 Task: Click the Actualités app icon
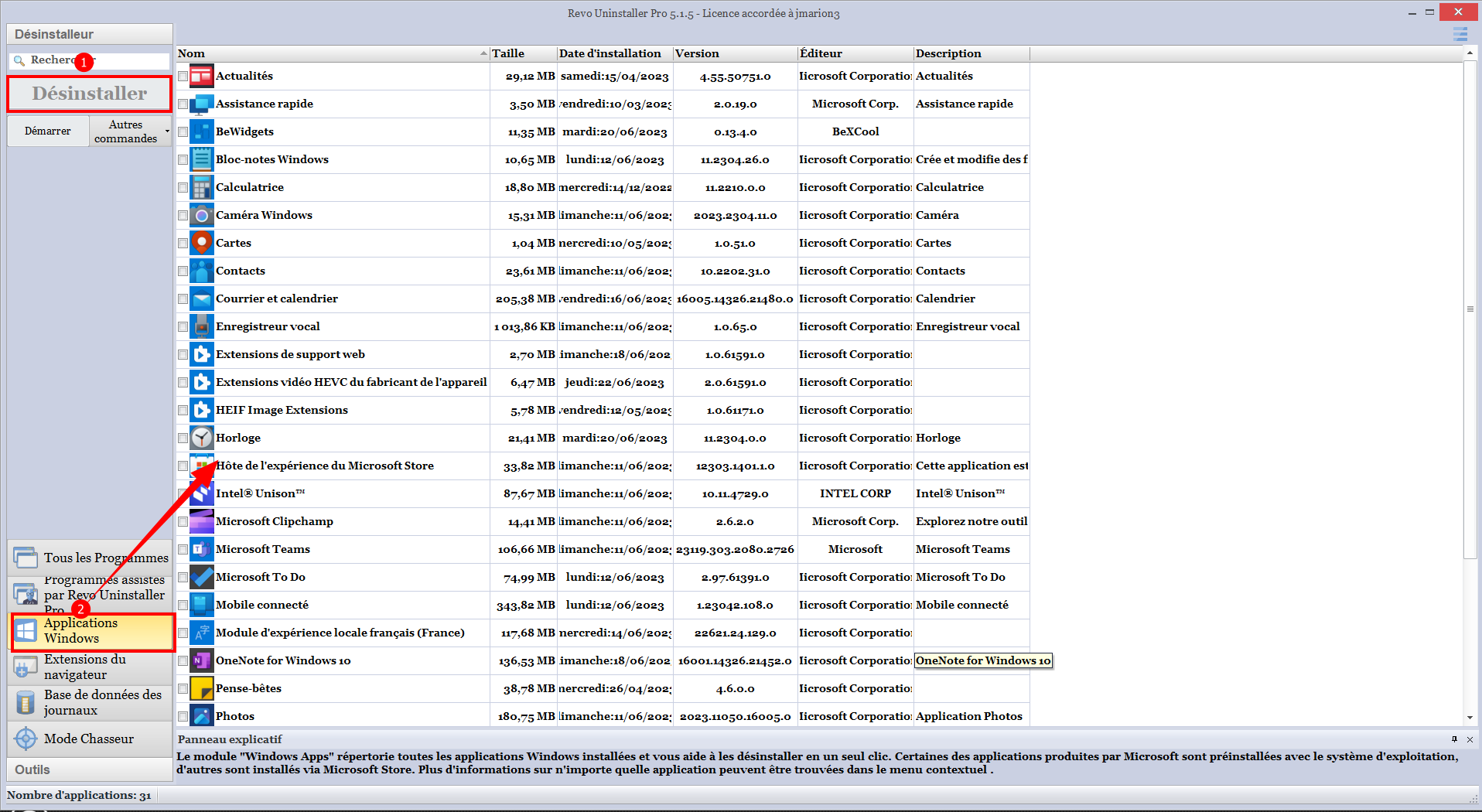(202, 76)
